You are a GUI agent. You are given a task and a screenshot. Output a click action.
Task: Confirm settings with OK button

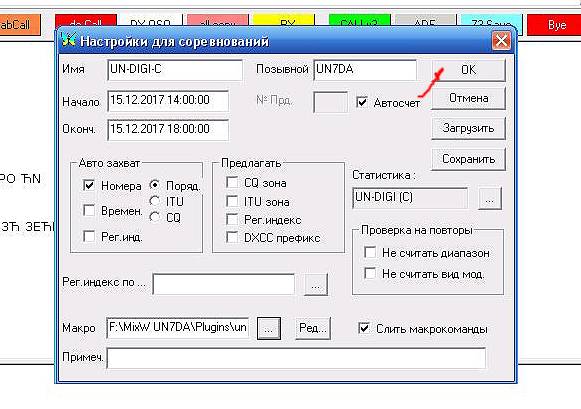point(468,70)
